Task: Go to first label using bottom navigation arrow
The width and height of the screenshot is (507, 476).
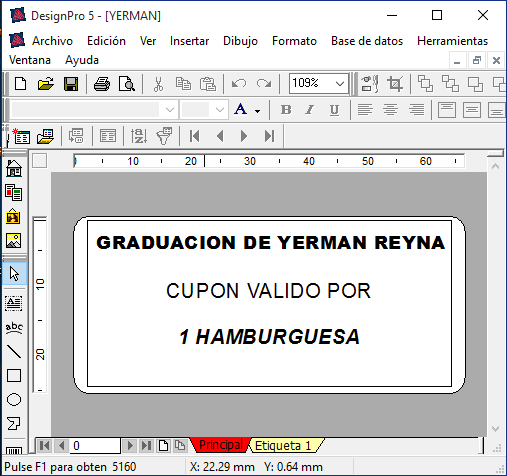Action: click(44, 446)
